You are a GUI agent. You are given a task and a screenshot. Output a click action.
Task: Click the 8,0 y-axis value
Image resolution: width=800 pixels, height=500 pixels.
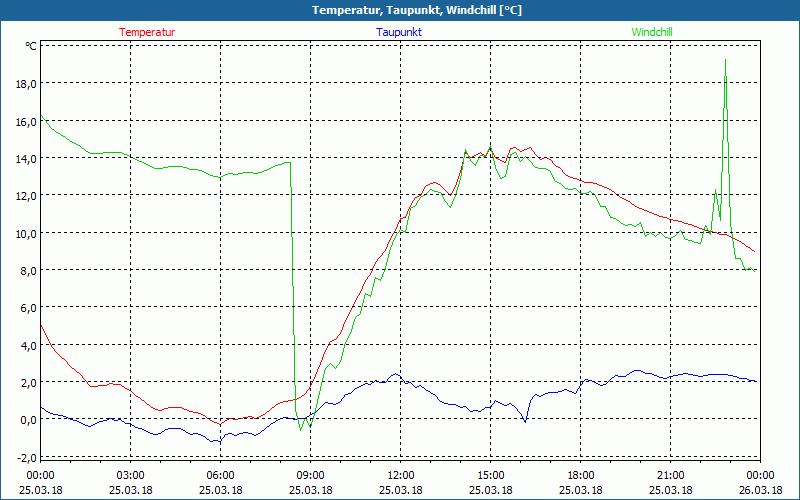click(x=28, y=271)
